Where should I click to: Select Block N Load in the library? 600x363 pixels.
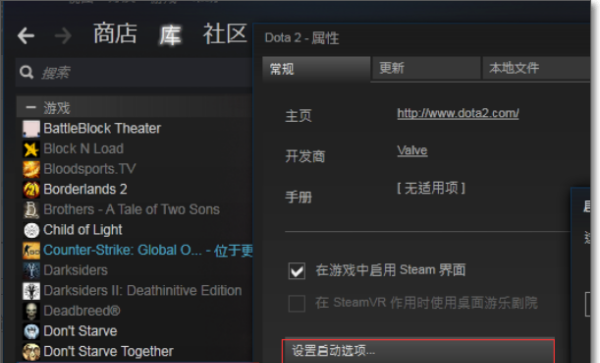(83, 148)
